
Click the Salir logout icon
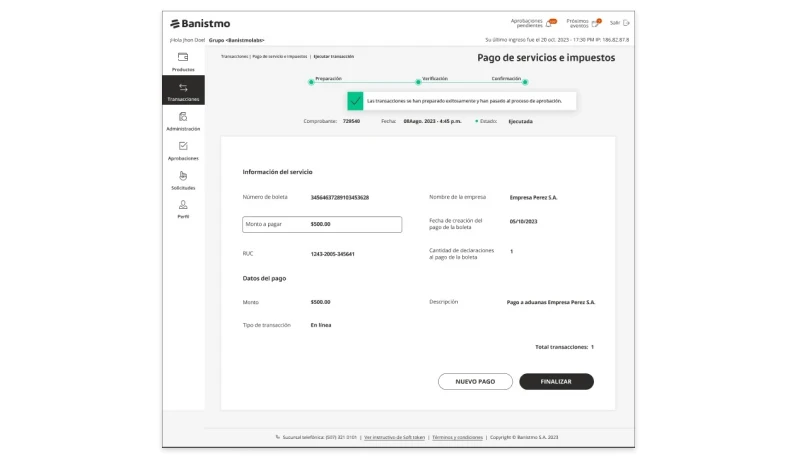coord(626,23)
